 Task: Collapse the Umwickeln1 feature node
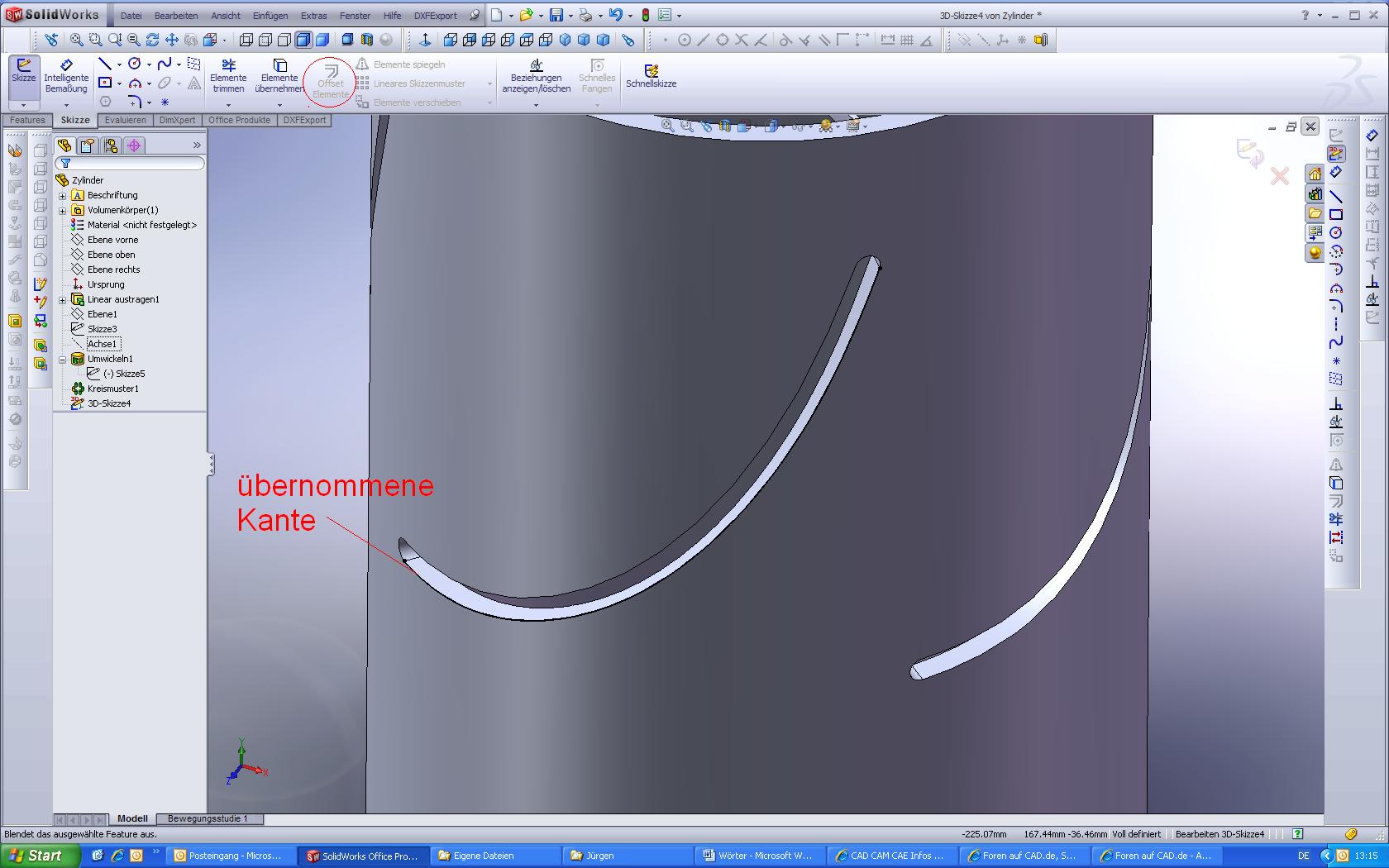coord(63,360)
